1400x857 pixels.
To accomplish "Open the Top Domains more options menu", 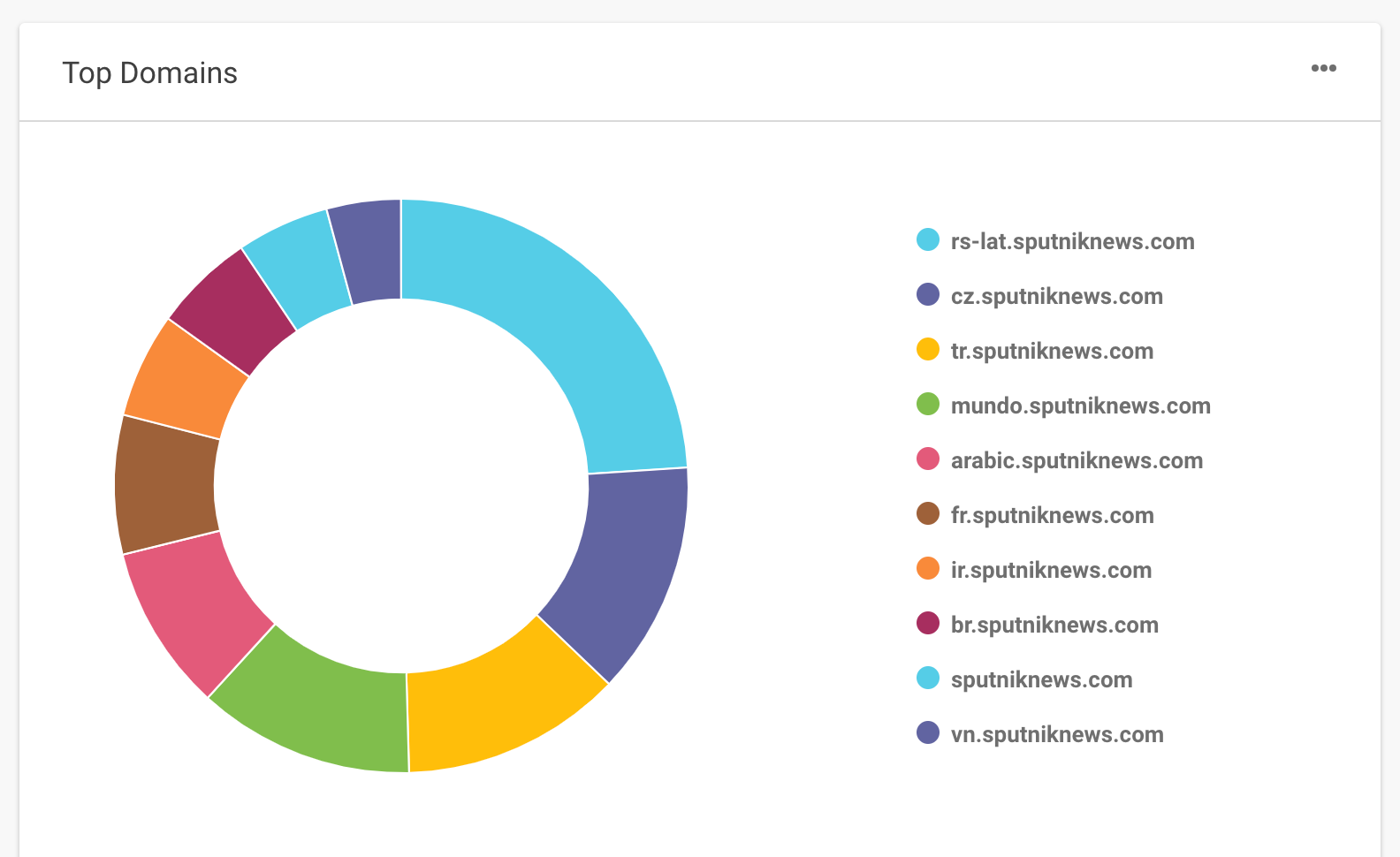I will pyautogui.click(x=1323, y=69).
